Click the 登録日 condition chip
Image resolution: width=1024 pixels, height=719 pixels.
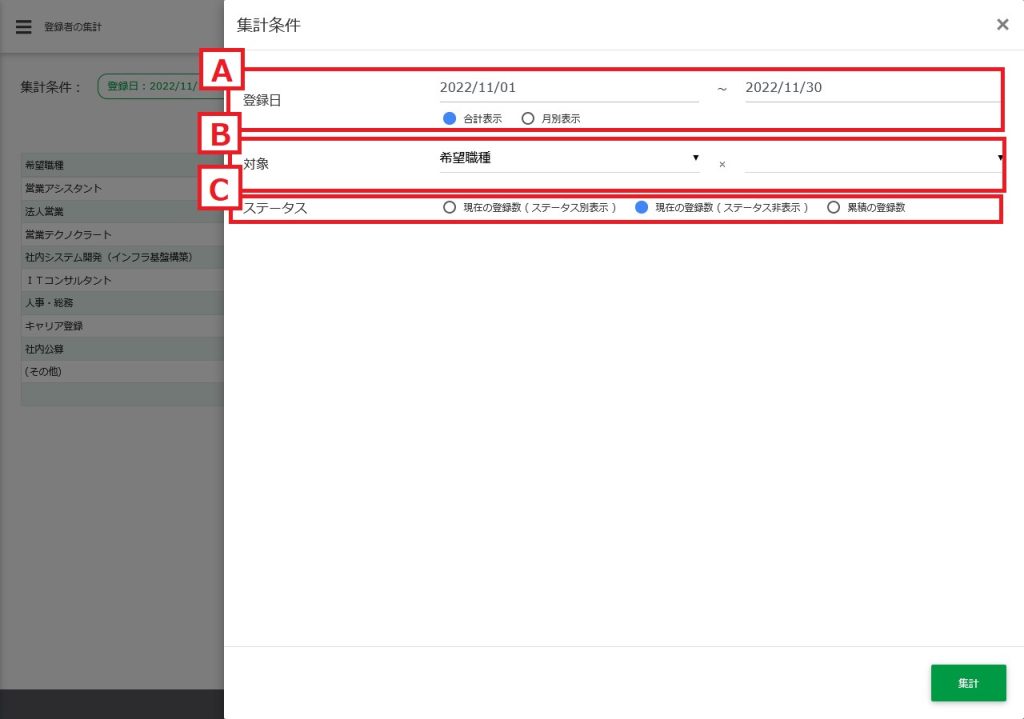coord(160,87)
